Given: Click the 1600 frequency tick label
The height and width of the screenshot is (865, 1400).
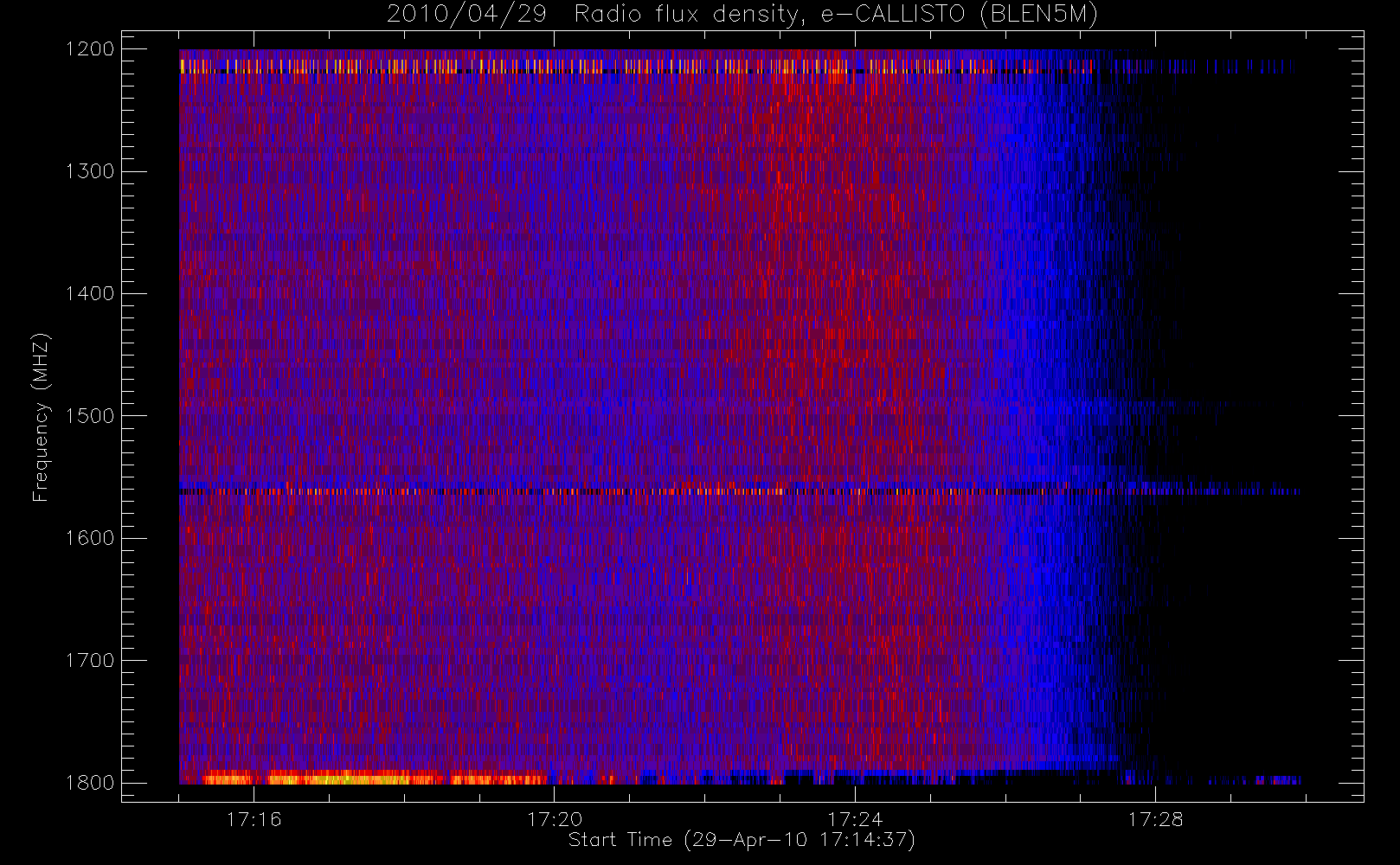Looking at the screenshot, I should (90, 538).
